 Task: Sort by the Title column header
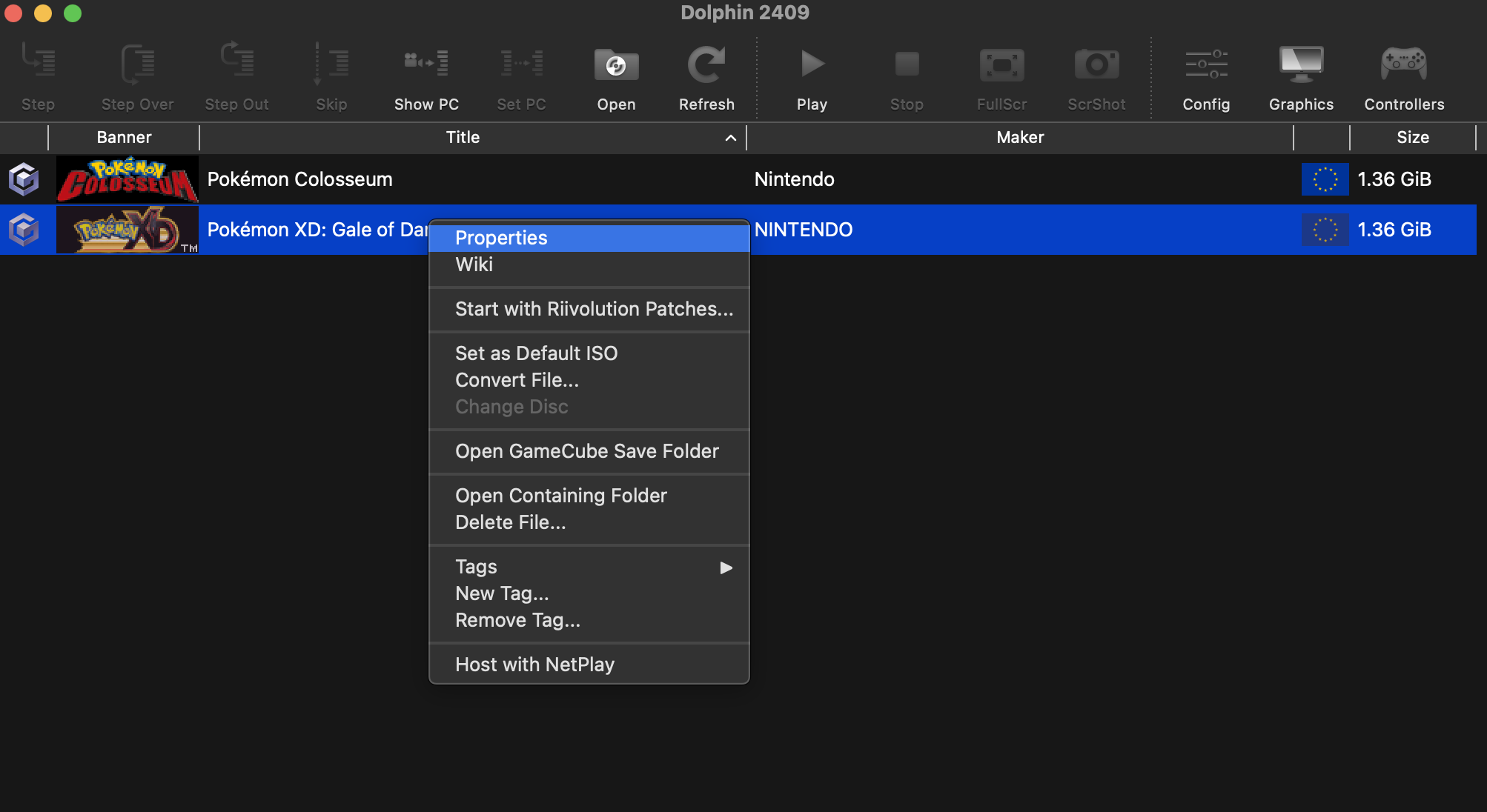pyautogui.click(x=472, y=138)
